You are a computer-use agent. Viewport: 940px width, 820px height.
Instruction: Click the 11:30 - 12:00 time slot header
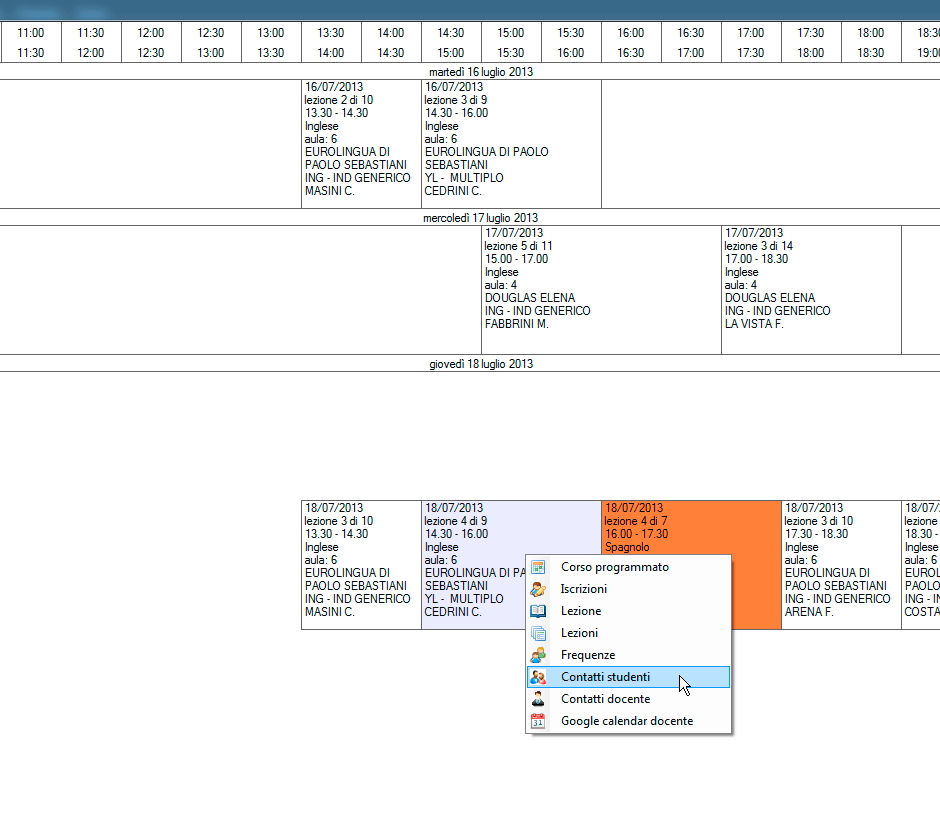coord(91,43)
